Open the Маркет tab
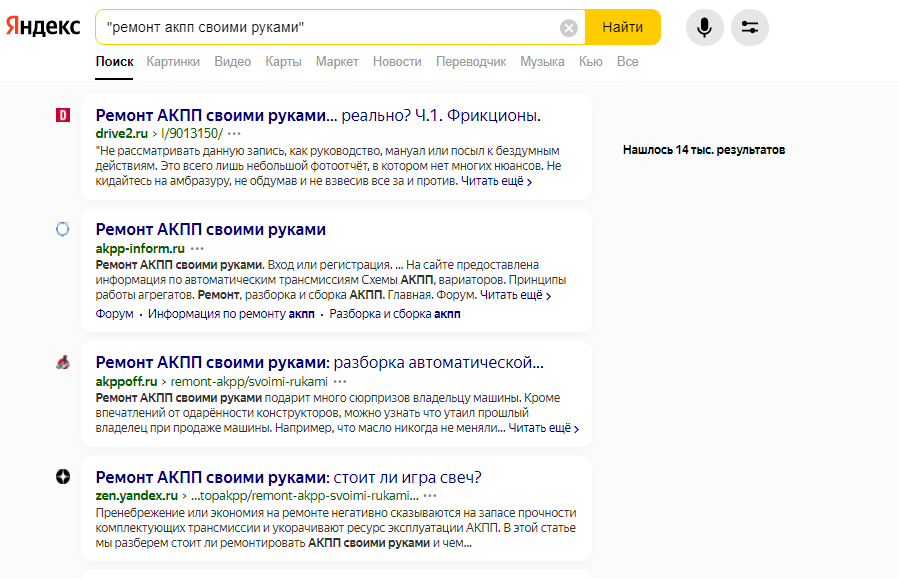 tap(337, 62)
